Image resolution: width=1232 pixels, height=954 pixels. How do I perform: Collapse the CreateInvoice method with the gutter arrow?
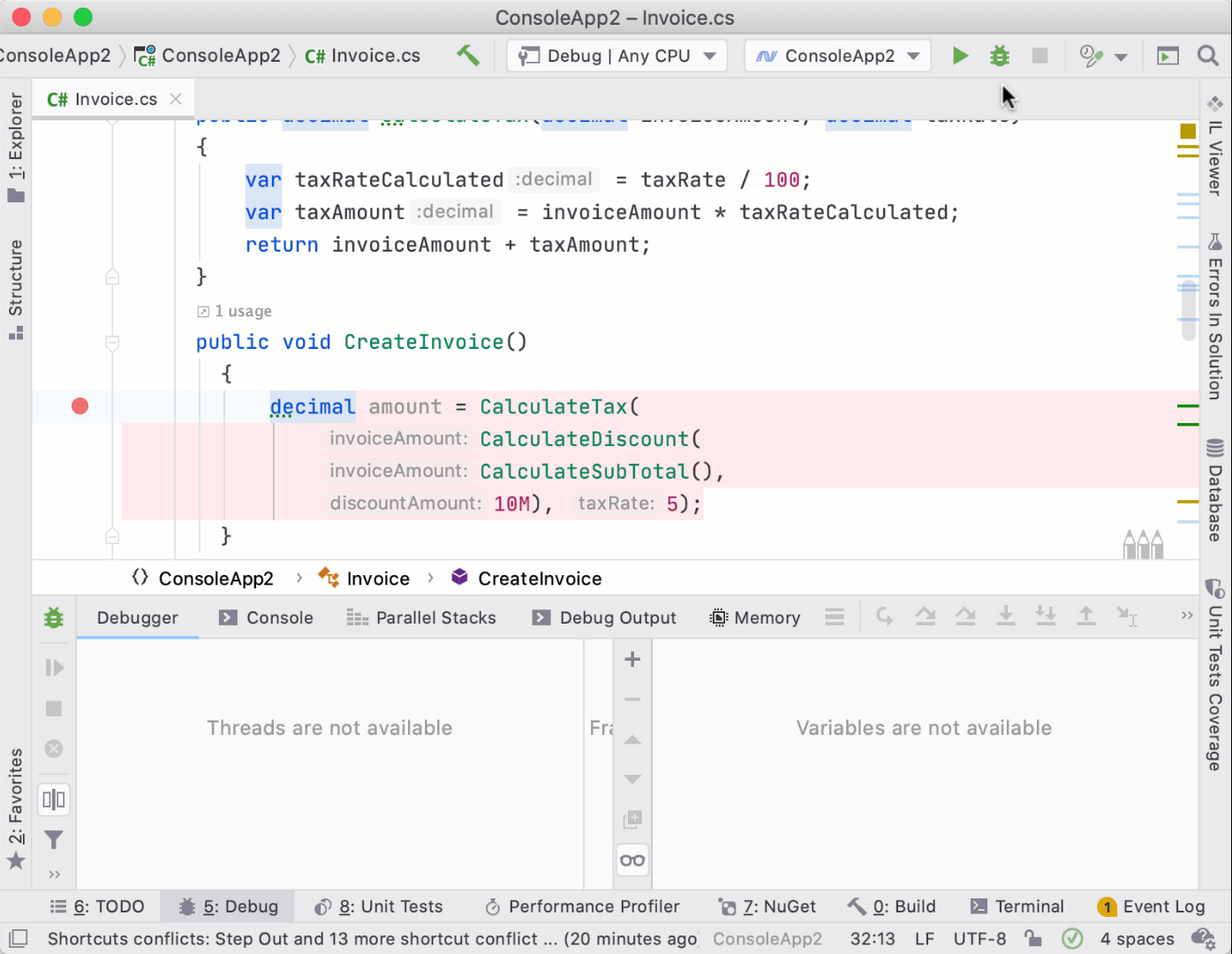tap(112, 344)
